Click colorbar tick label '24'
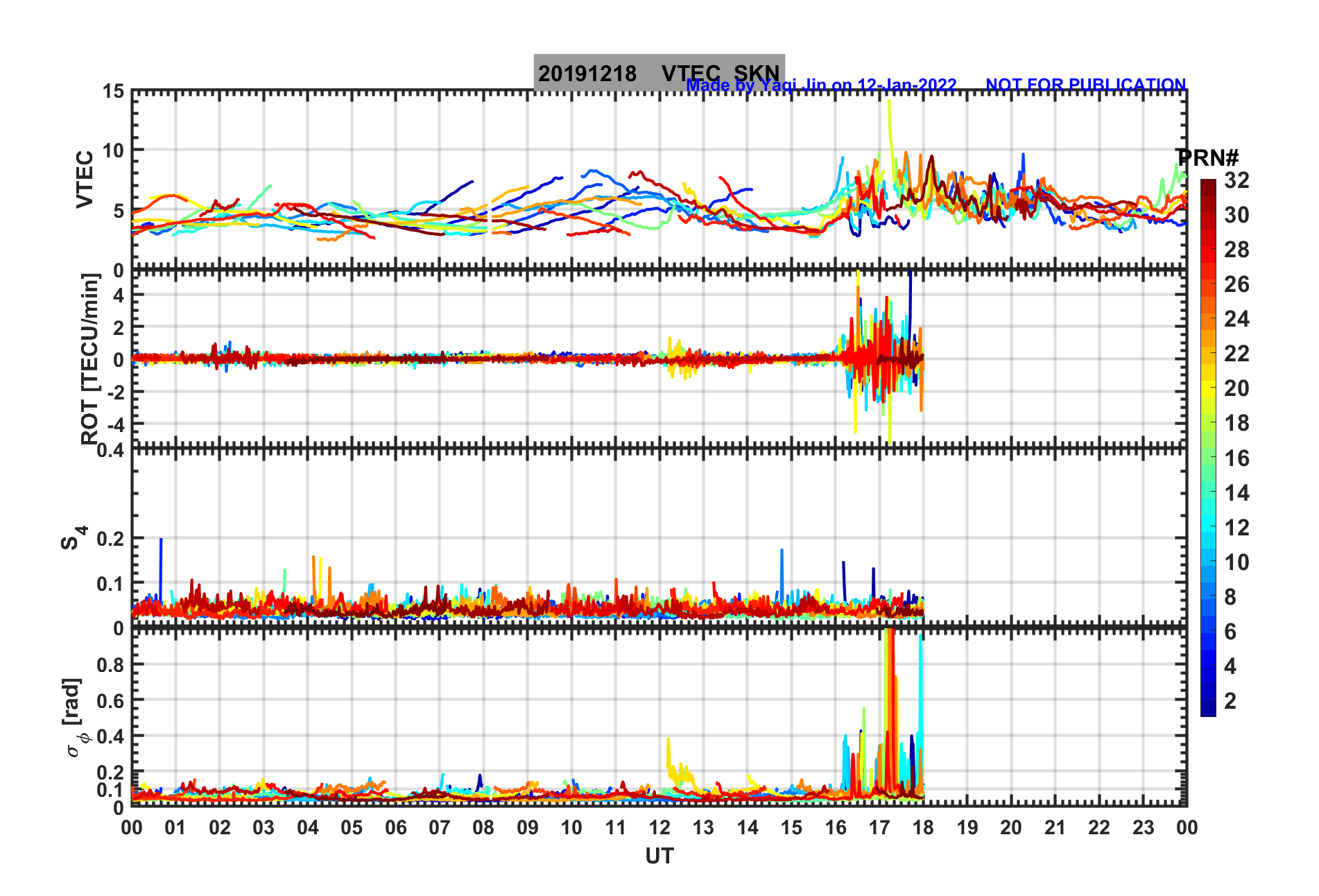Viewport: 1319px width, 896px height. (x=1236, y=319)
